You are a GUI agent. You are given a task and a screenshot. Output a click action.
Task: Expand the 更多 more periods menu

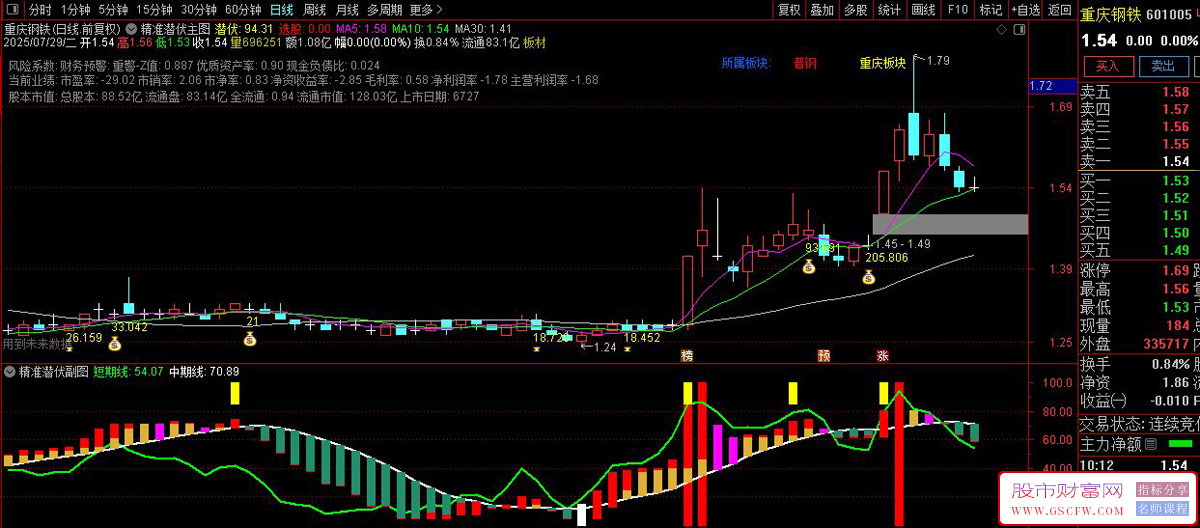pyautogui.click(x=428, y=9)
